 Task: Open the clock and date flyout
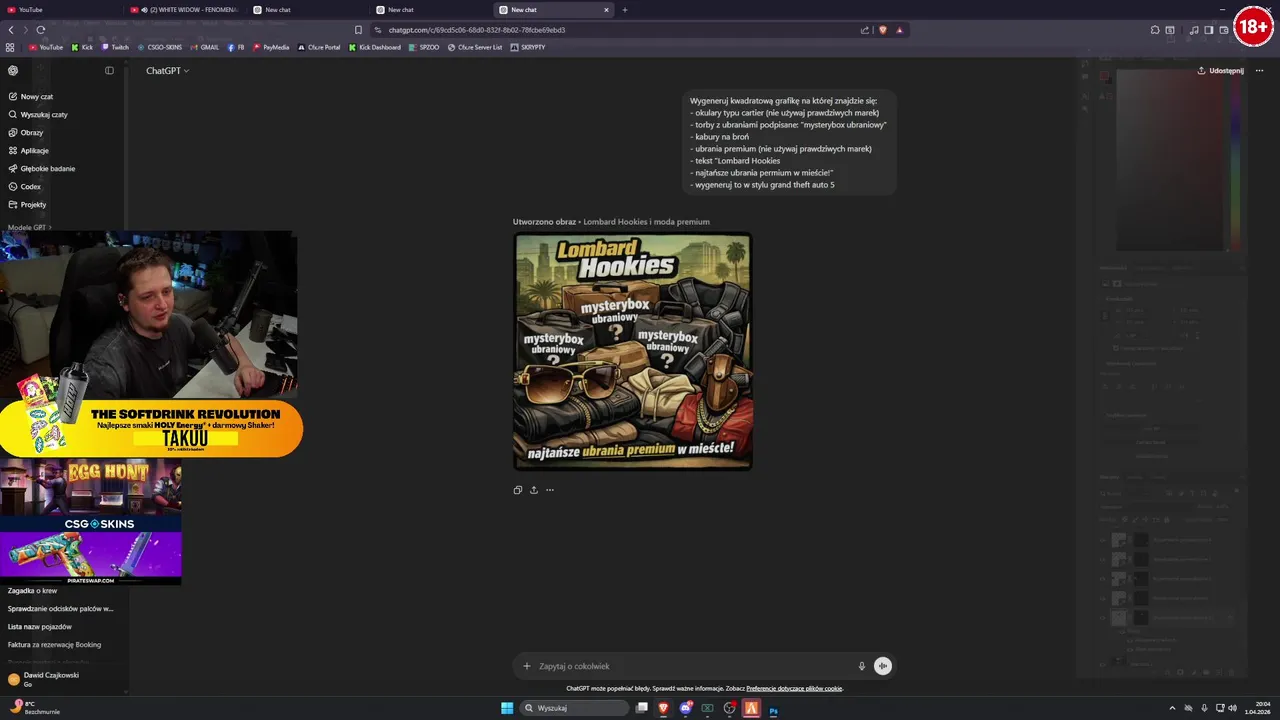(x=1256, y=708)
